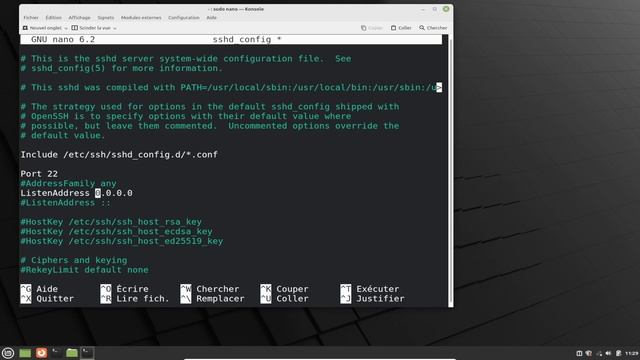Image resolution: width=640 pixels, height=360 pixels.
Task: Launch Firefox from the taskbar
Action: coord(41,353)
